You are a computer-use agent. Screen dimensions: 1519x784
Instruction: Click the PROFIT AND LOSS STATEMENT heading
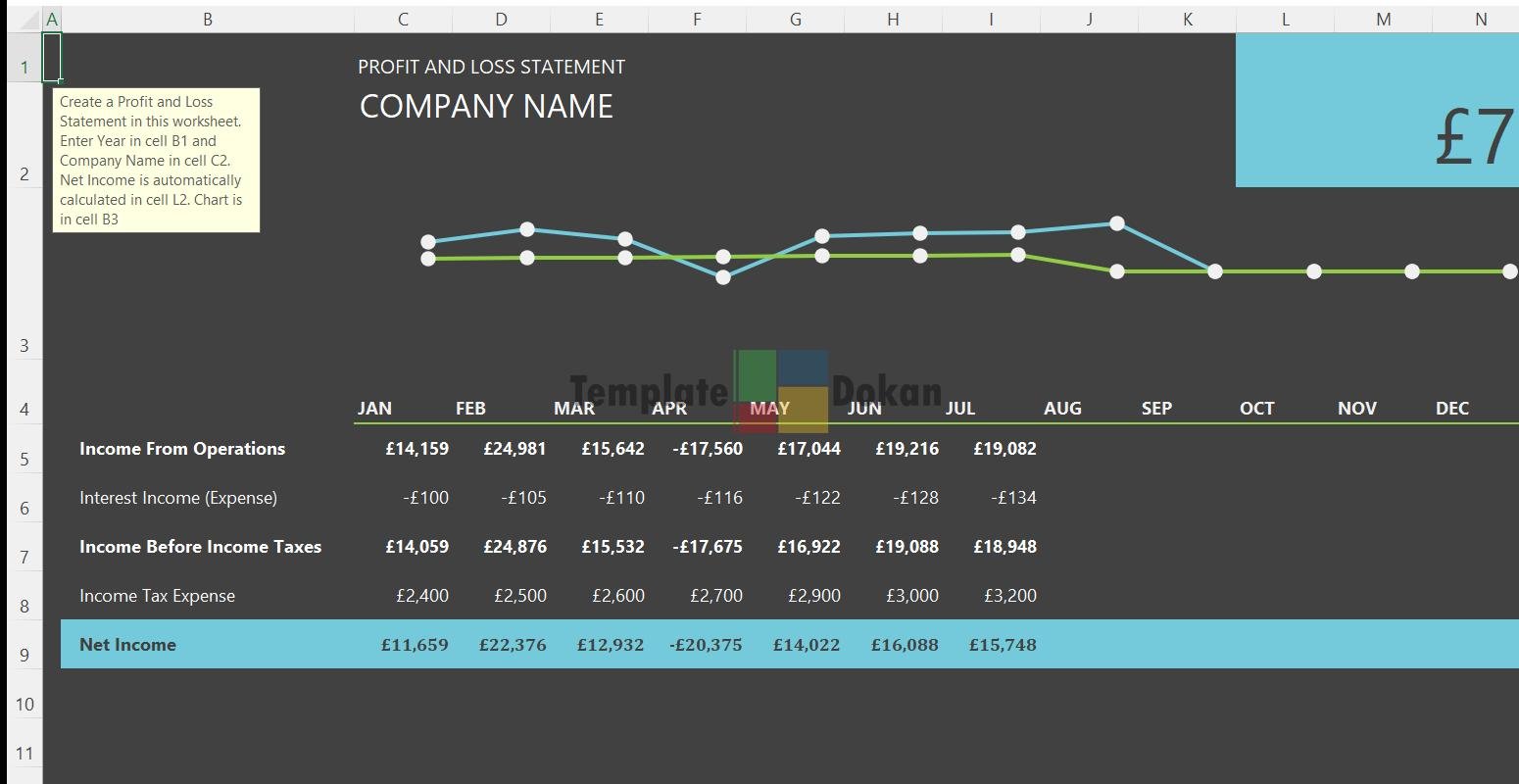click(491, 67)
